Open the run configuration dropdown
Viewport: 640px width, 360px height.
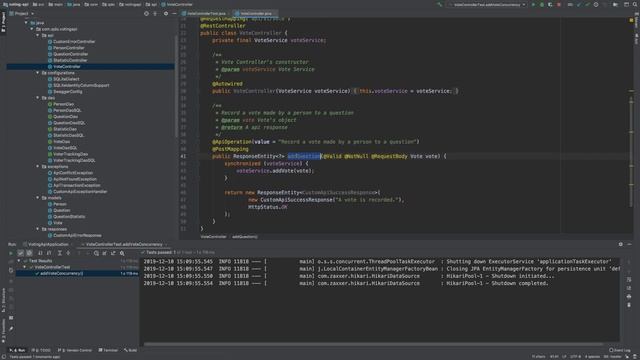(x=487, y=4)
